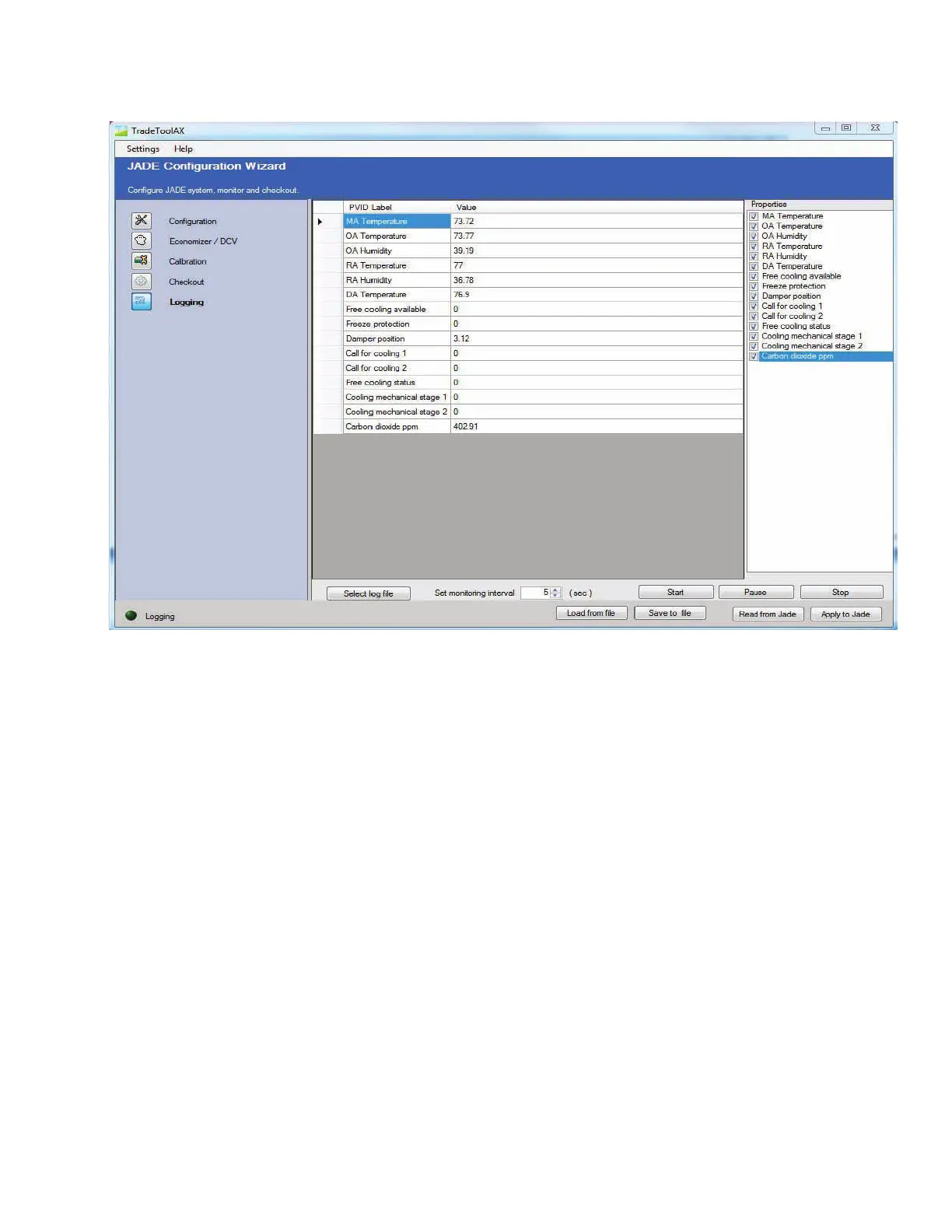Screen dimensions: 952x1232
Task: Toggle Free cooling status checkbox
Action: [x=754, y=327]
